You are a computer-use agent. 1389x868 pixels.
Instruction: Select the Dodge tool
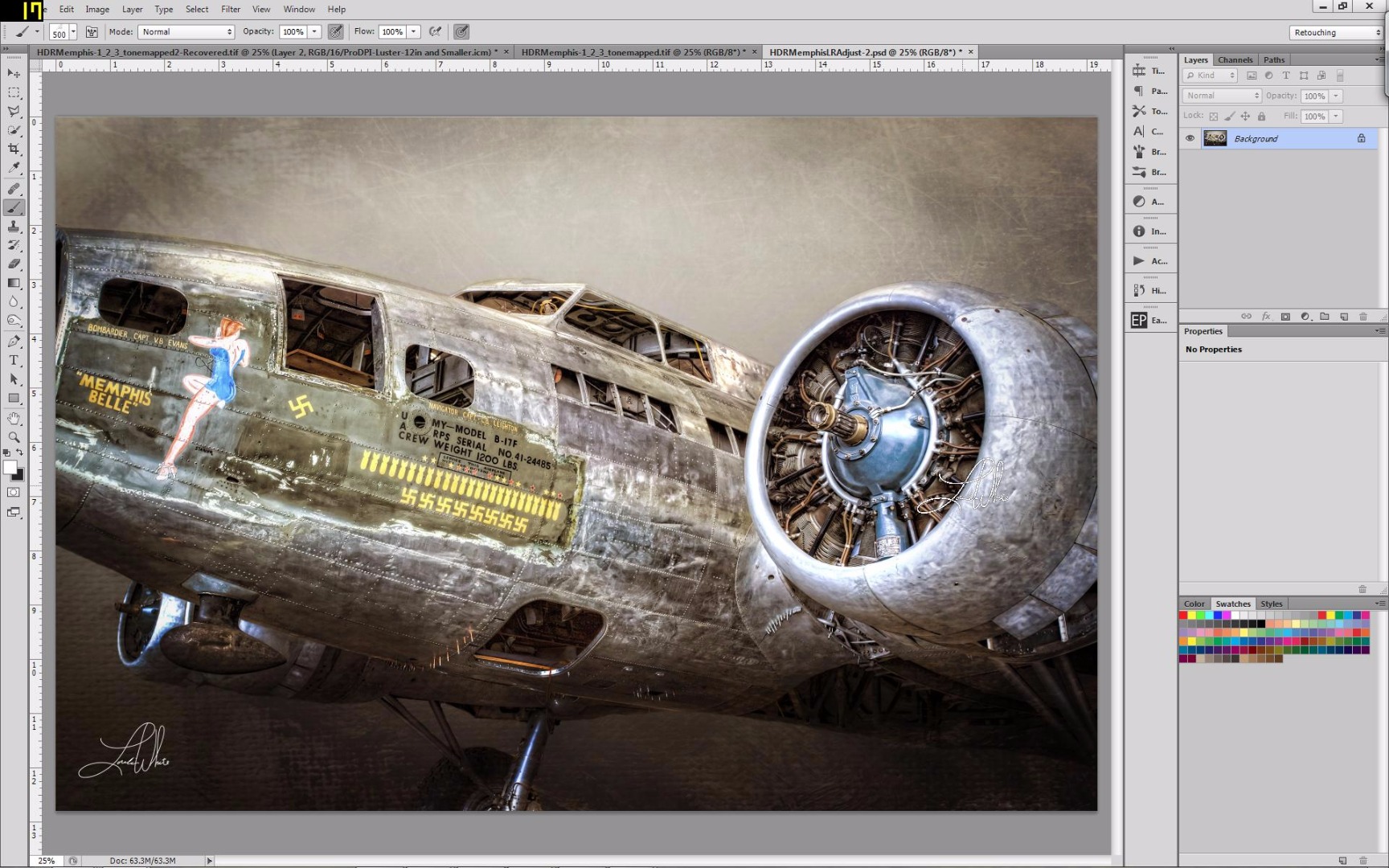coord(14,321)
